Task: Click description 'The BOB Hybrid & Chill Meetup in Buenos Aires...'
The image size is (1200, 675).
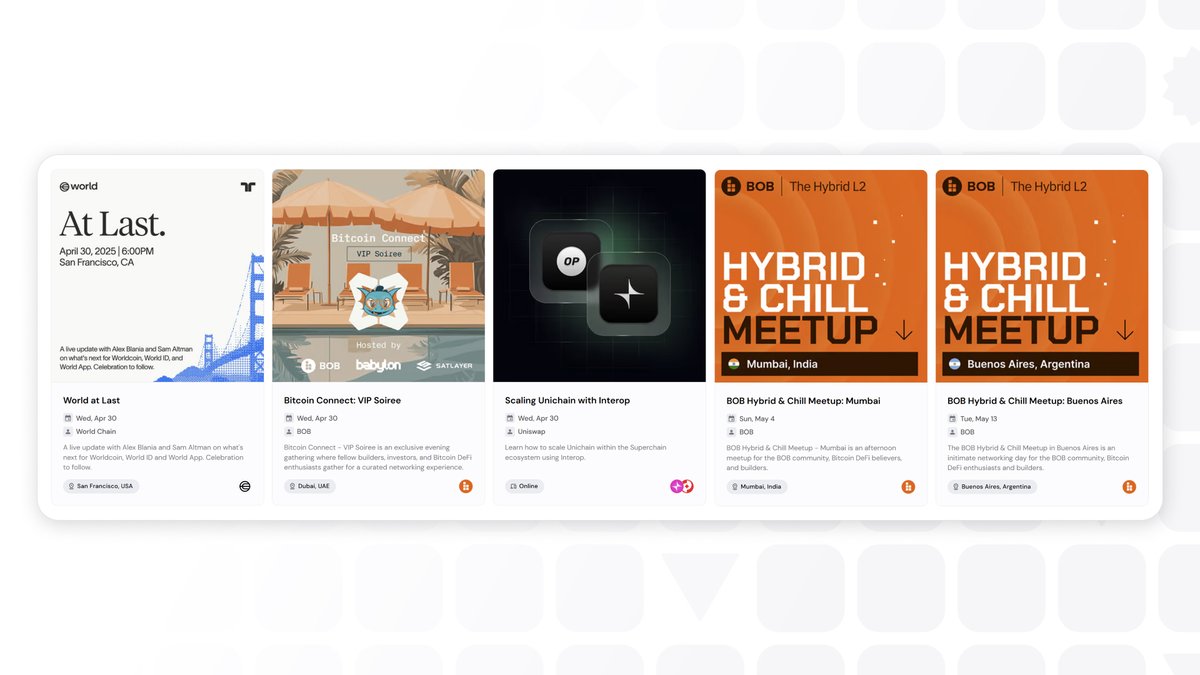Action: 1039,457
